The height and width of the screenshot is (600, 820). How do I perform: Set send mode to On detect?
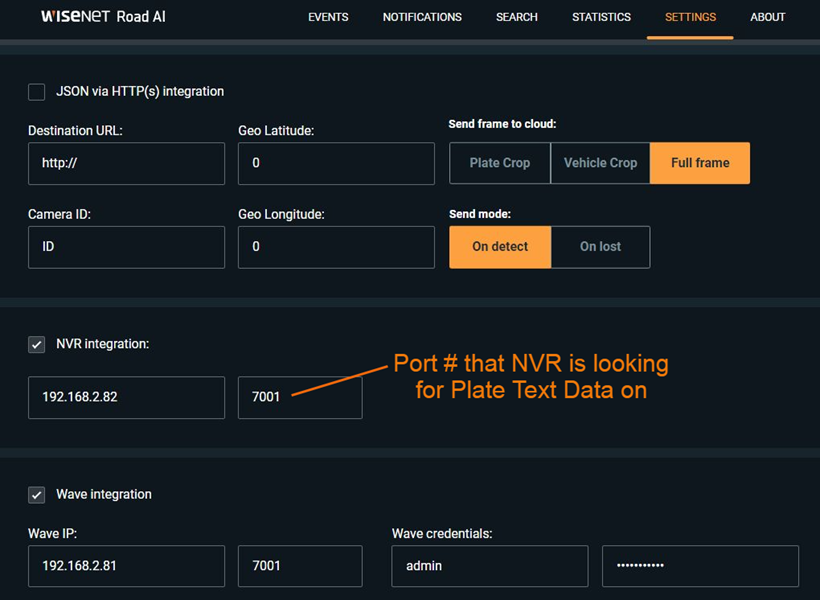pos(500,247)
